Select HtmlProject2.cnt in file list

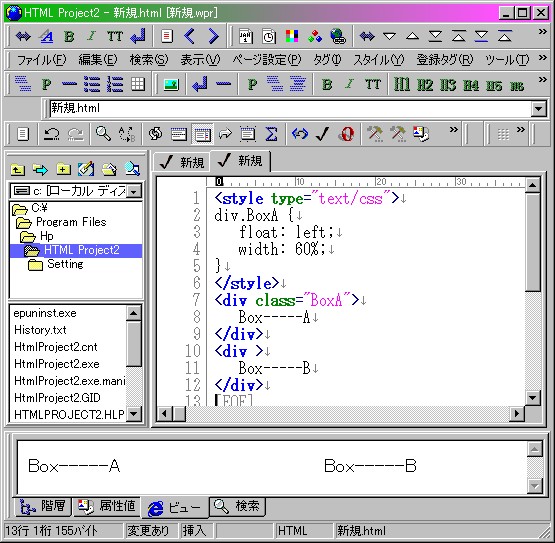pos(56,347)
